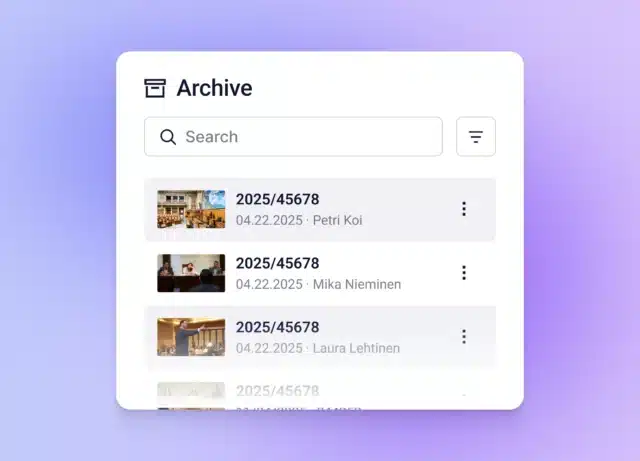
Task: Click the Laura Lehtinen author name
Action: tap(356, 348)
